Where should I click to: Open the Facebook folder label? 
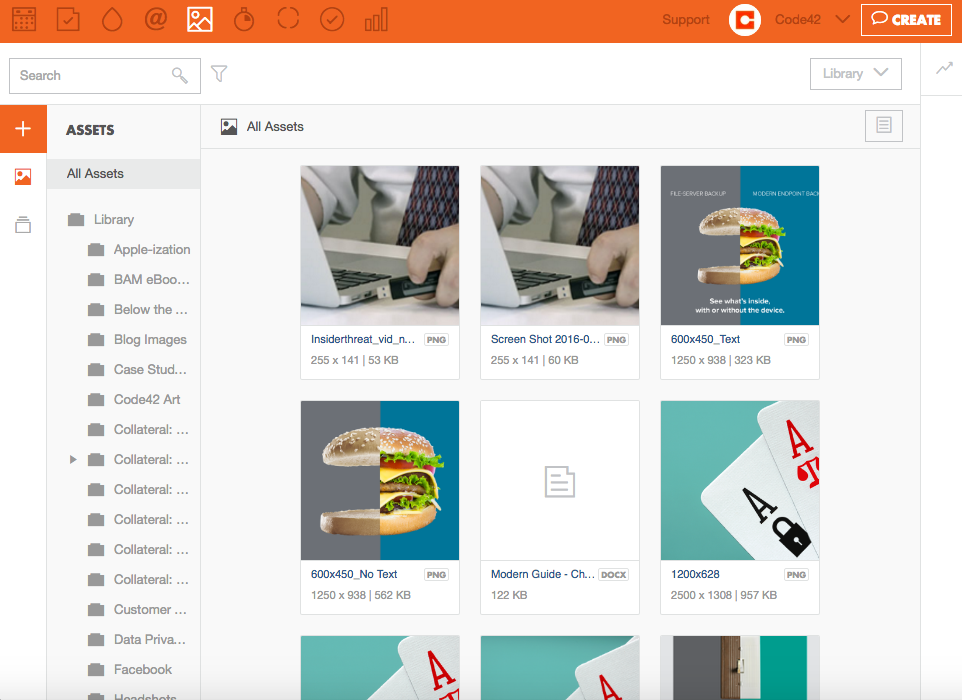tap(142, 670)
